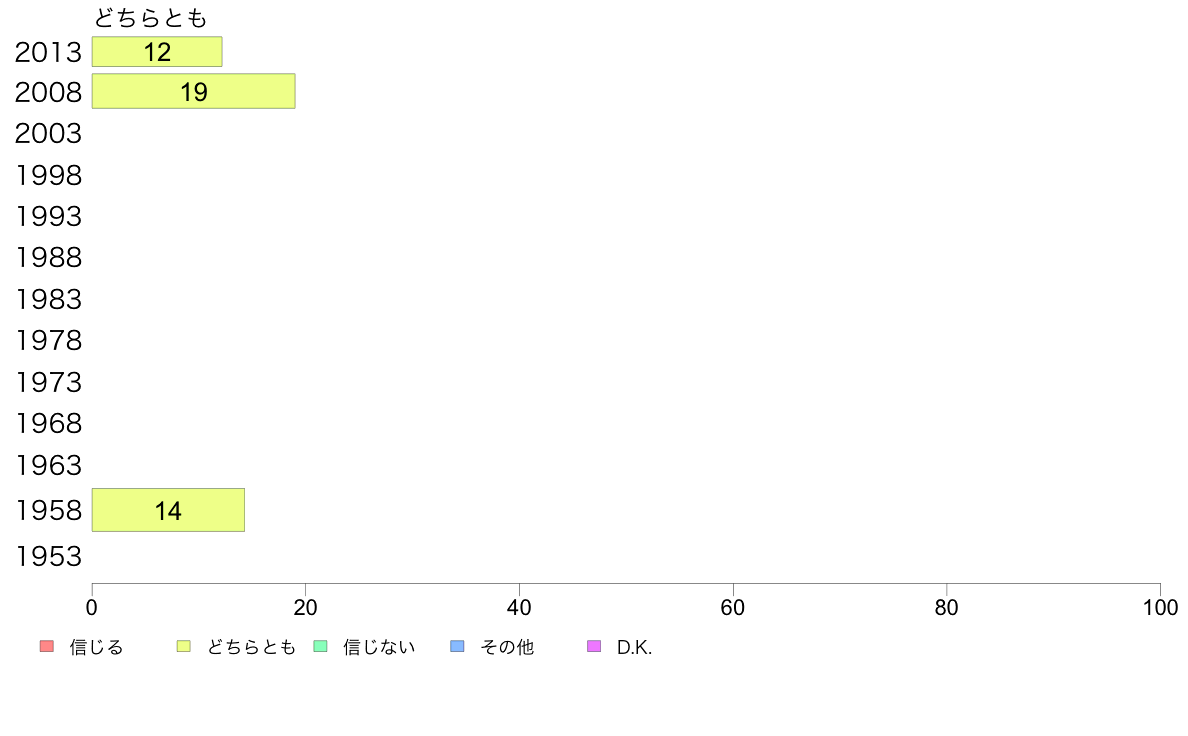Click the yellow どちらとも legend swatch
The image size is (1188, 736).
pos(183,647)
